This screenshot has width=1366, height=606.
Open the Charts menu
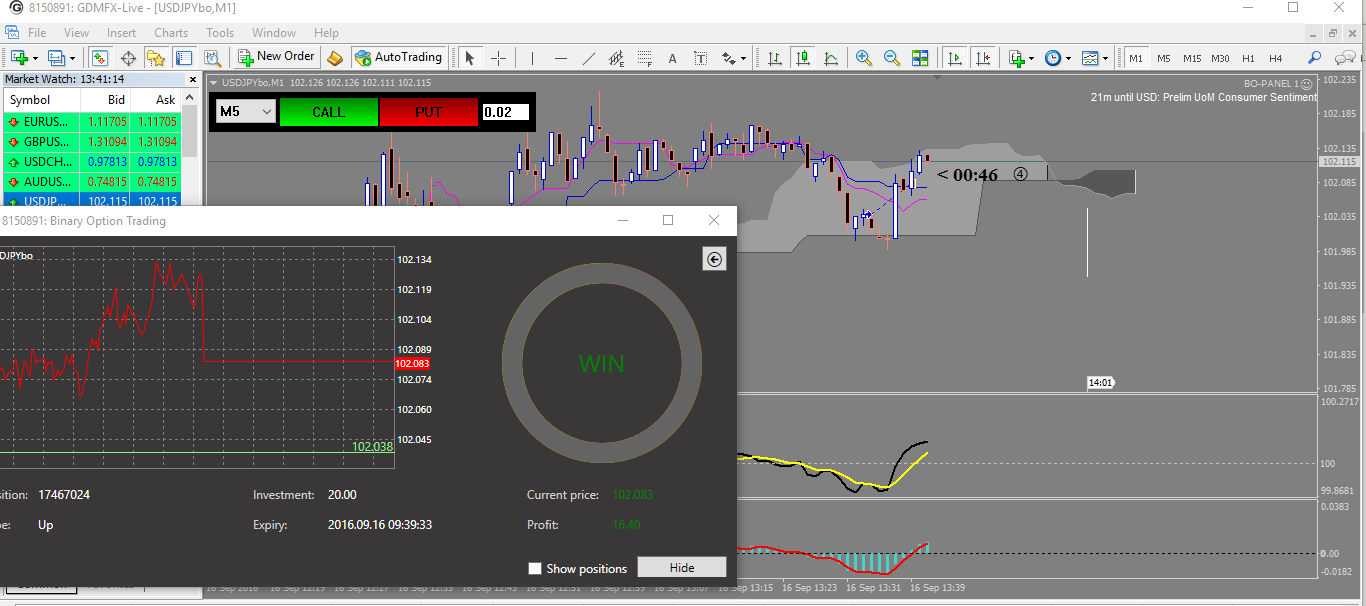click(x=171, y=33)
